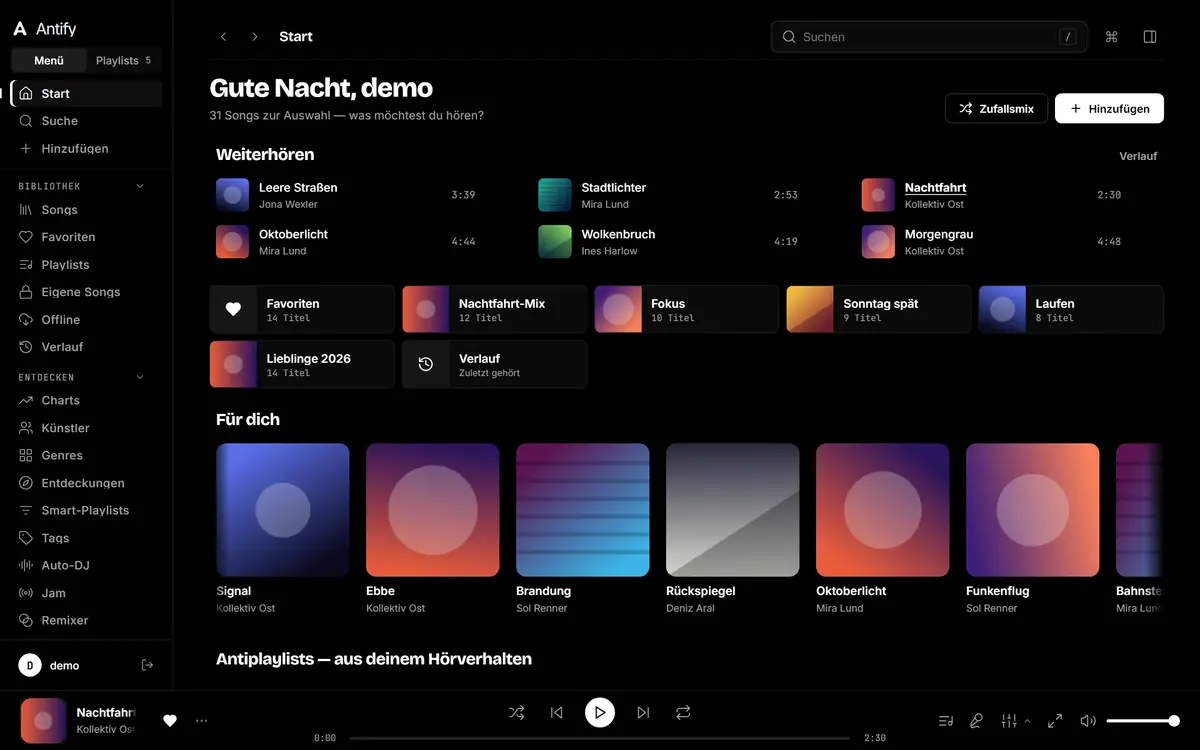Viewport: 1200px width, 750px height.
Task: Toggle shuffle in the player controls
Action: pos(516,713)
